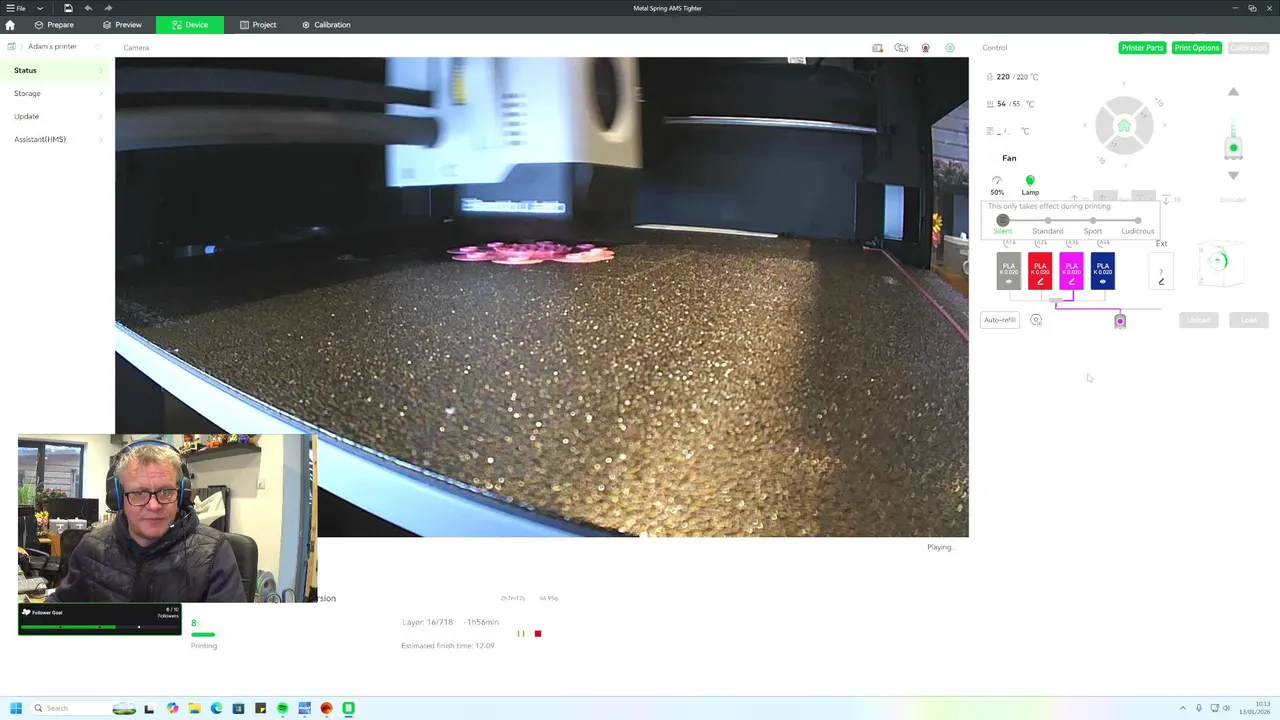The height and width of the screenshot is (720, 1280).
Task: Click the Bambu Studio taskbar icon
Action: pyautogui.click(x=348, y=708)
